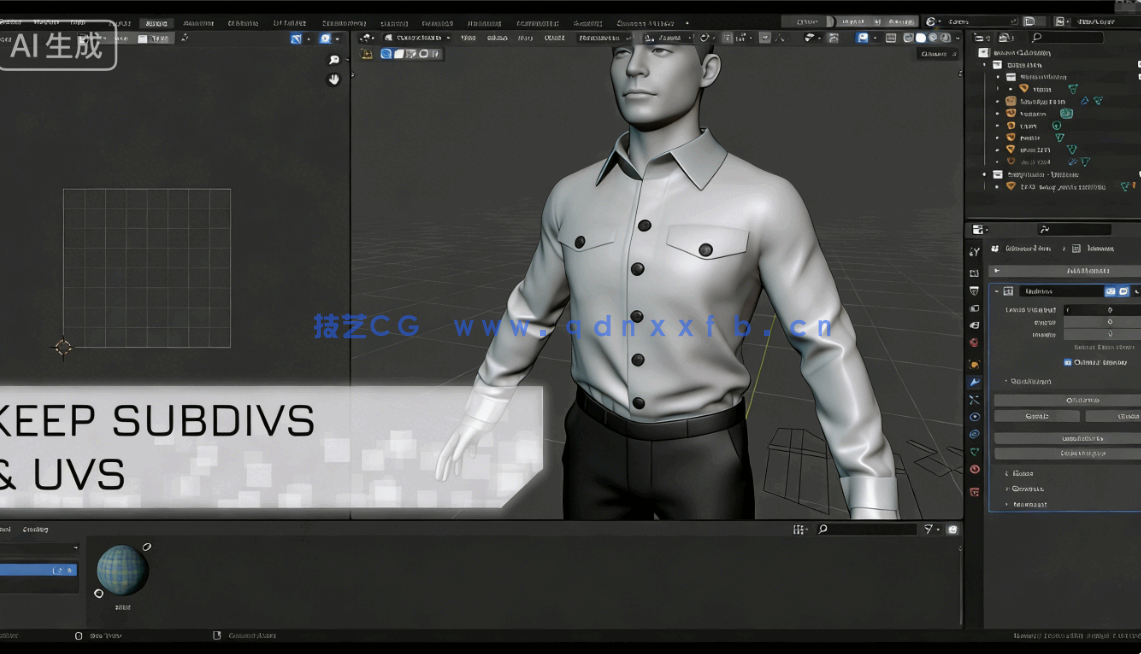
Task: Open the Object menu in viewport header
Action: coord(553,37)
